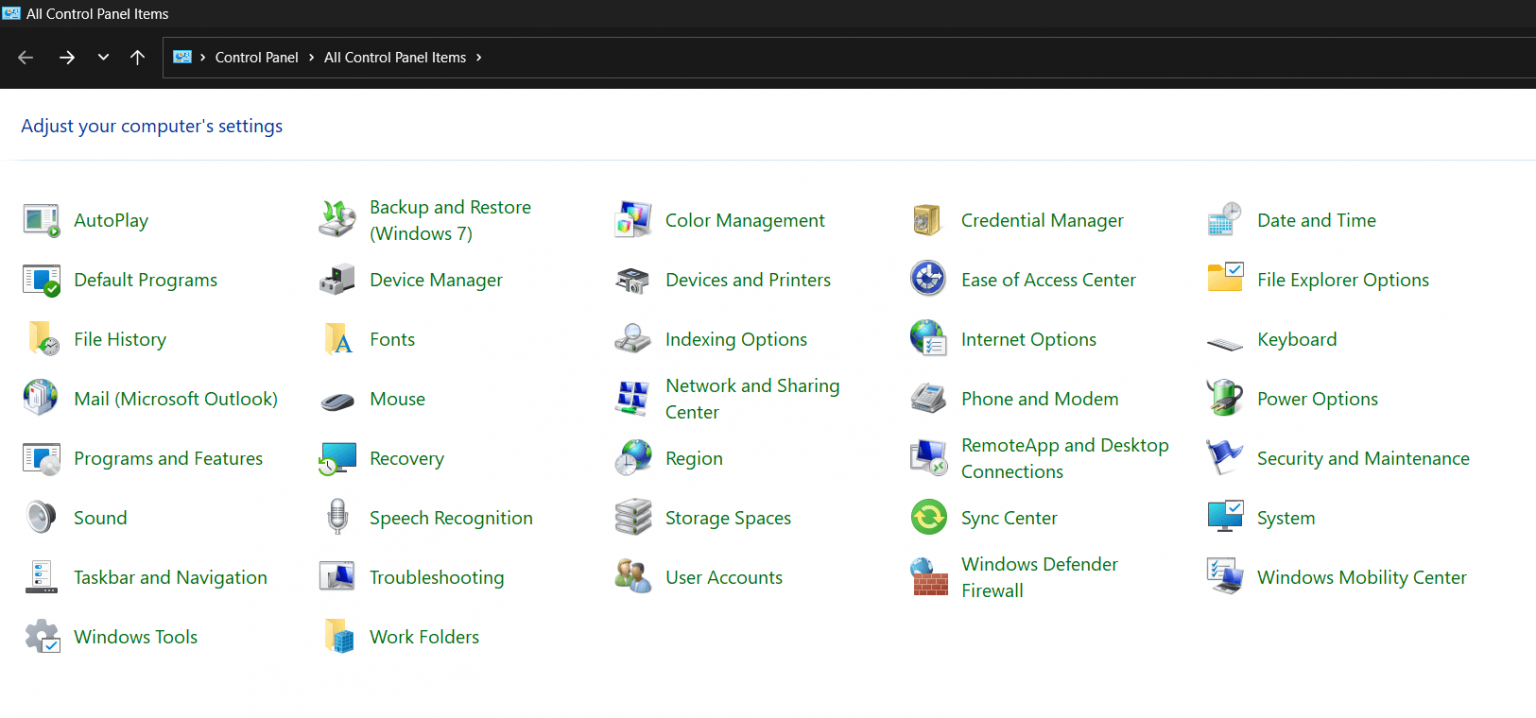Screen dimensions: 1536x718
Task: Go up one level with Up arrow
Action: coord(138,58)
